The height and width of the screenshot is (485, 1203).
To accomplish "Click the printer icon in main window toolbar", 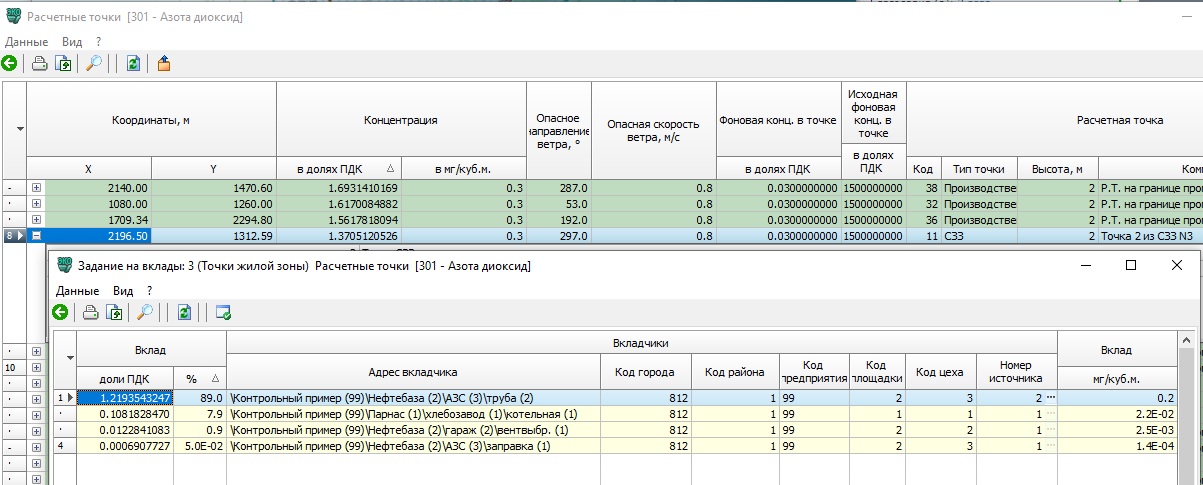I will tap(40, 64).
